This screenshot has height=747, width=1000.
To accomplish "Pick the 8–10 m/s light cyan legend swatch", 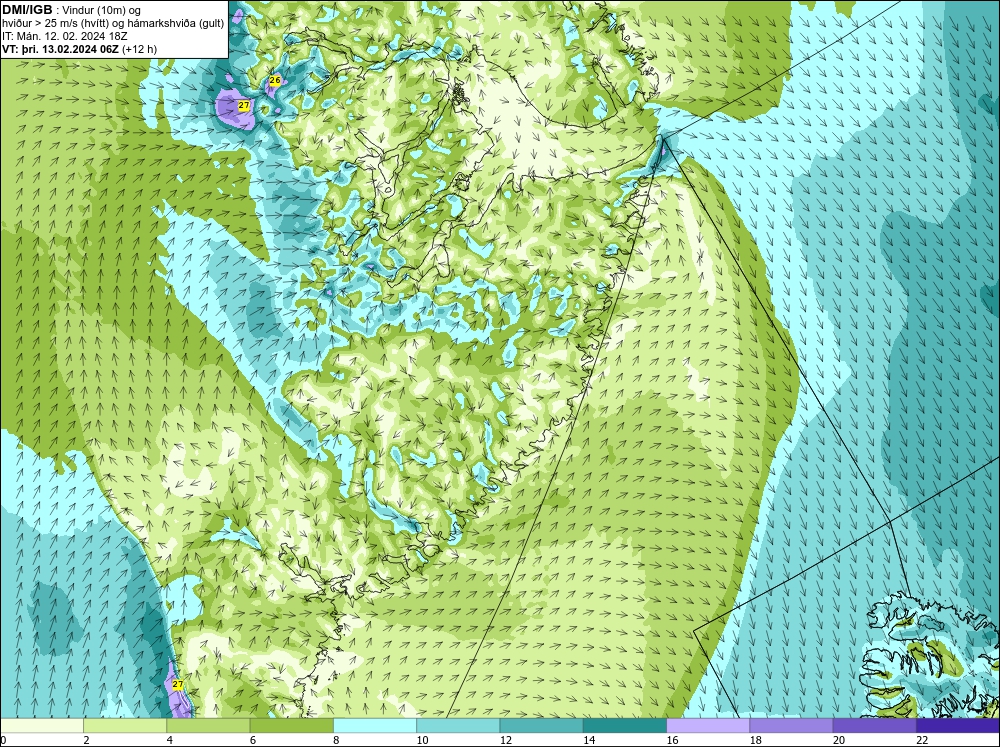I will [x=375, y=726].
